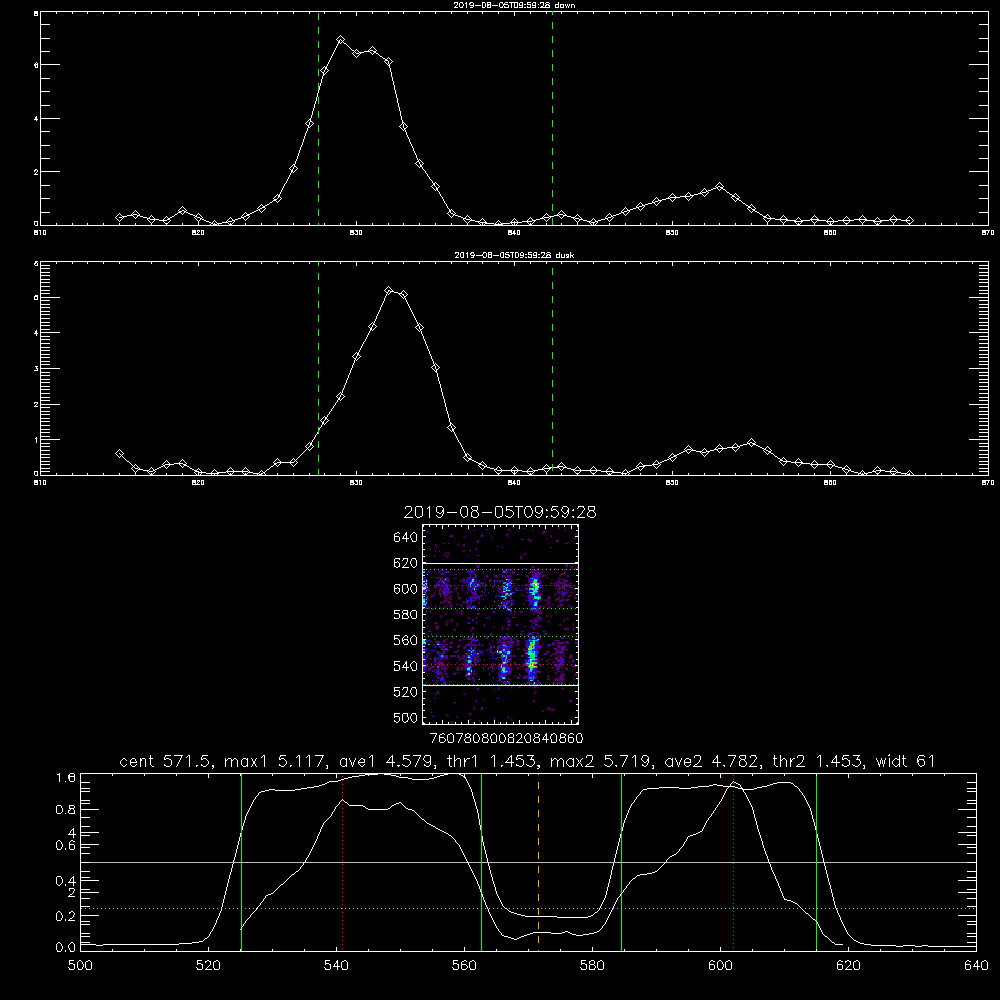1000x1000 pixels.
Task: Click the solid green boundary line near 584
Action: point(621,861)
